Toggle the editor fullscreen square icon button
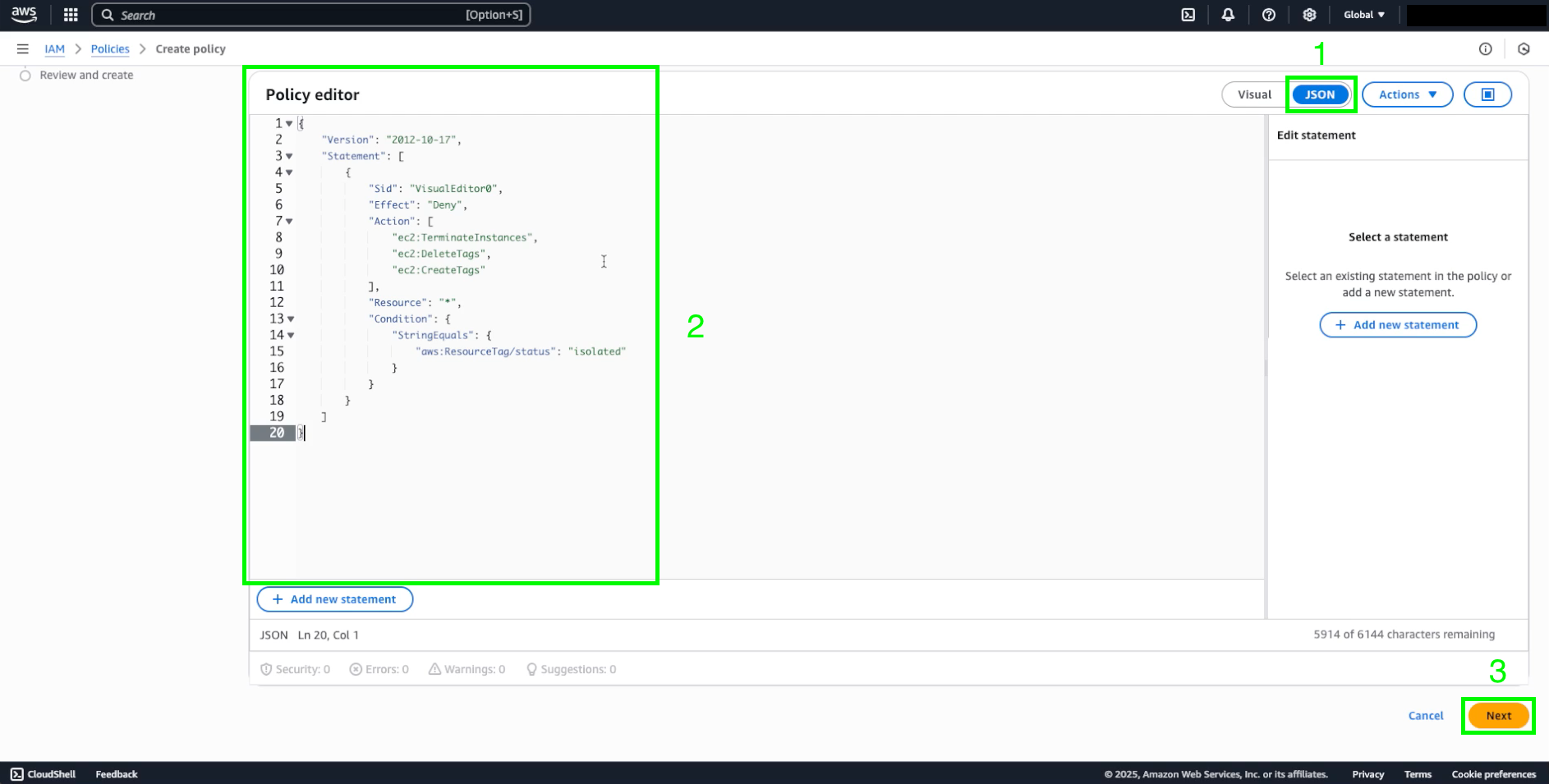This screenshot has height=784, width=1549. pyautogui.click(x=1487, y=94)
